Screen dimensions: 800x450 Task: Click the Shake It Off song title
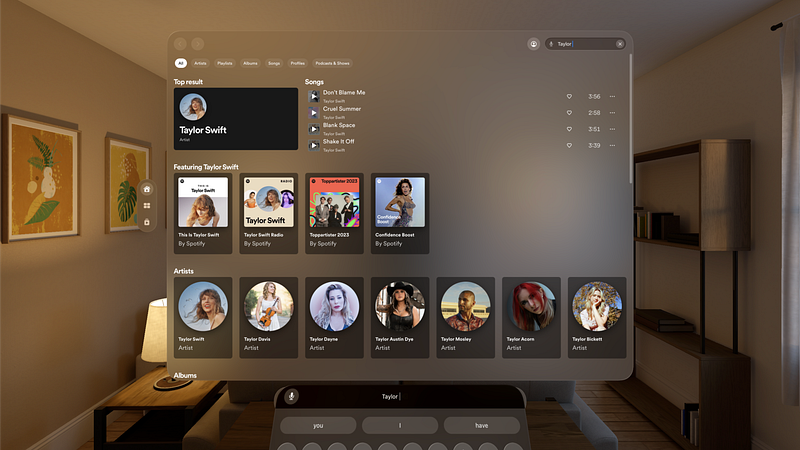point(338,142)
